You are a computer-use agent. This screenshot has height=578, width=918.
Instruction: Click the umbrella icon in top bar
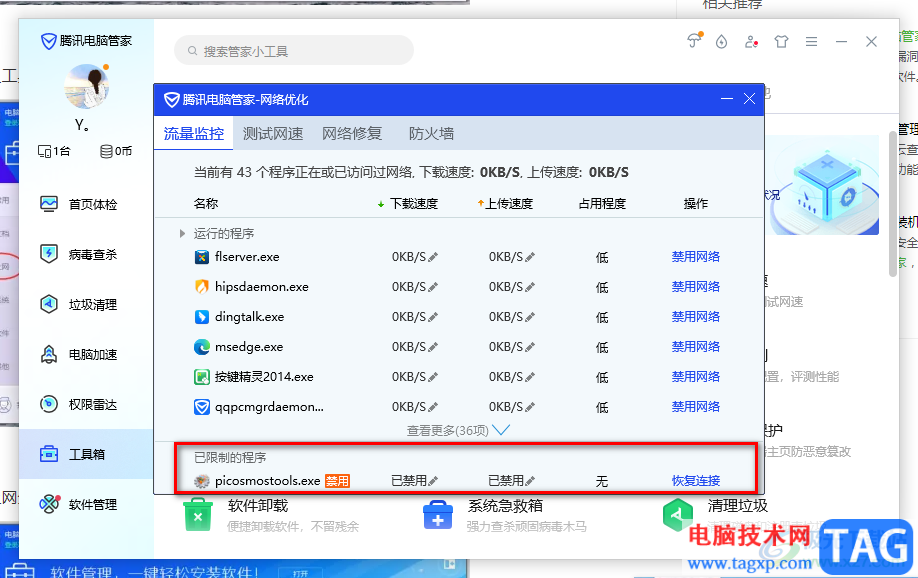[694, 40]
